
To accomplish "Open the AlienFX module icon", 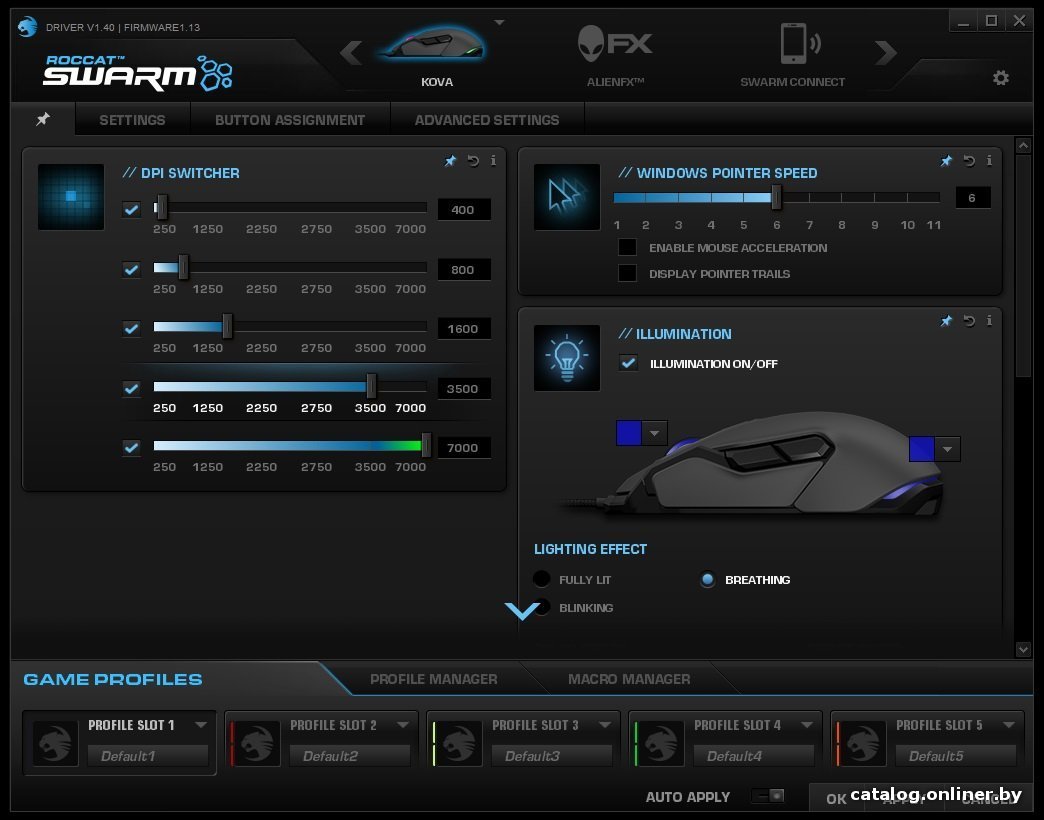I will [x=615, y=44].
